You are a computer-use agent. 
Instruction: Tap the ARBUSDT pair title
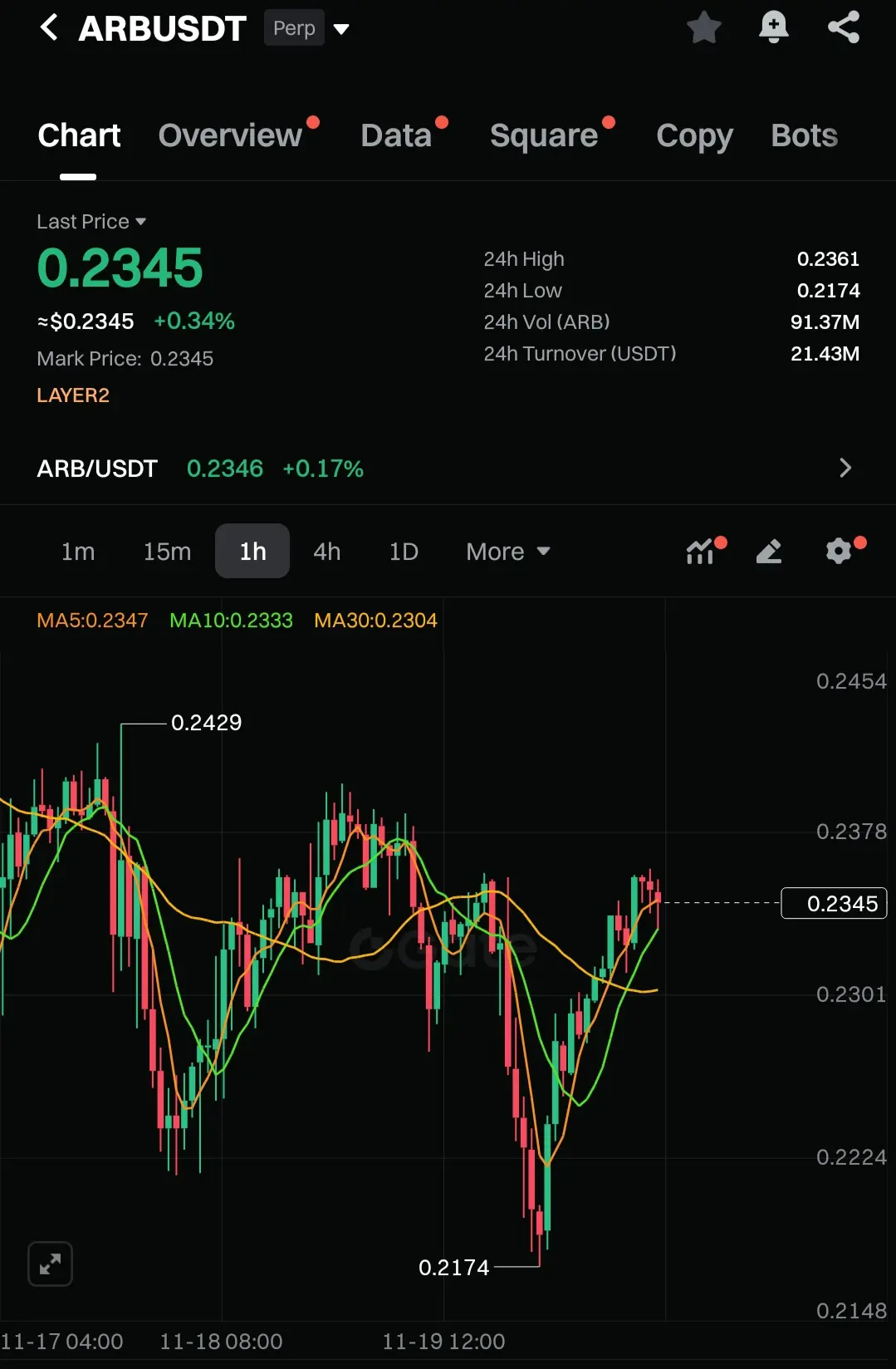point(162,28)
